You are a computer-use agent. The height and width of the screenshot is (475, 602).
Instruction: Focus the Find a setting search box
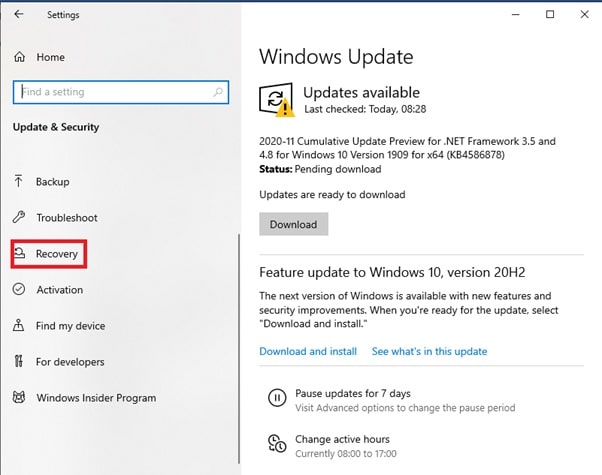(x=121, y=92)
